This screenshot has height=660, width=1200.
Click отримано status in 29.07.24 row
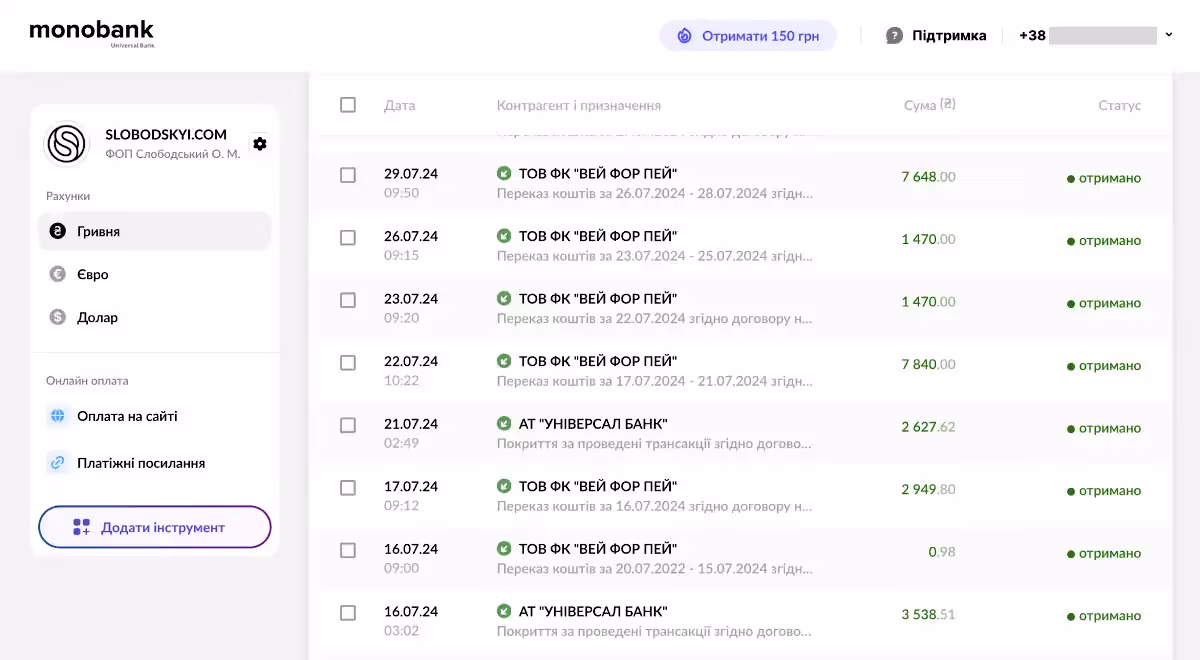(1104, 178)
